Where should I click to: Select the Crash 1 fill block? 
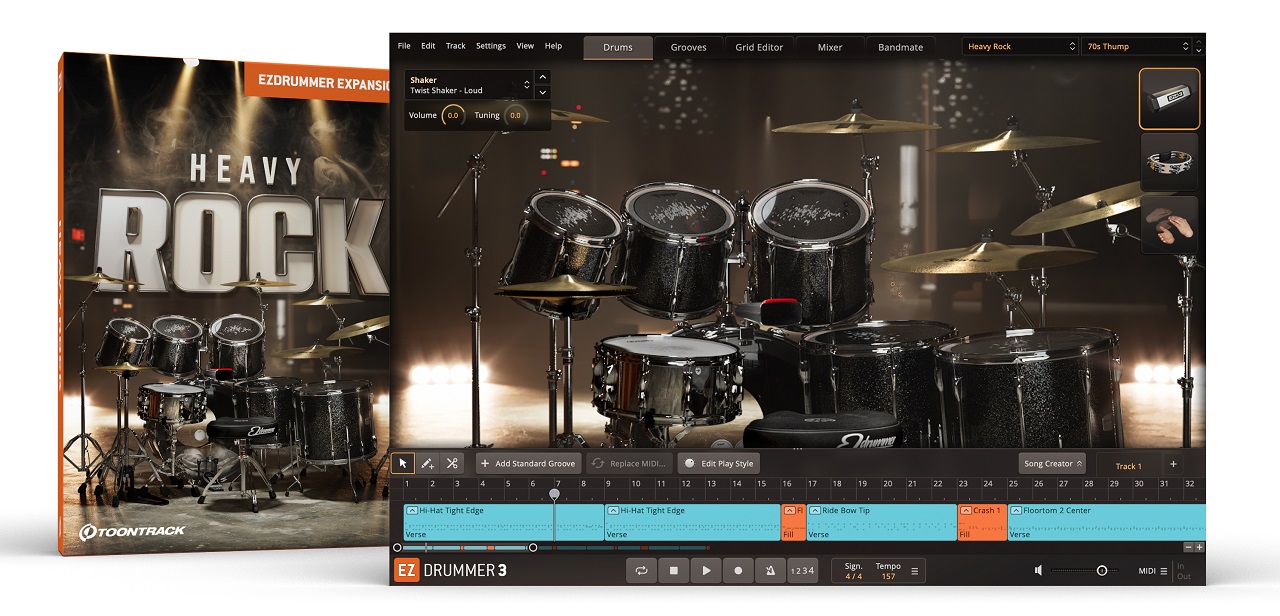tap(982, 522)
